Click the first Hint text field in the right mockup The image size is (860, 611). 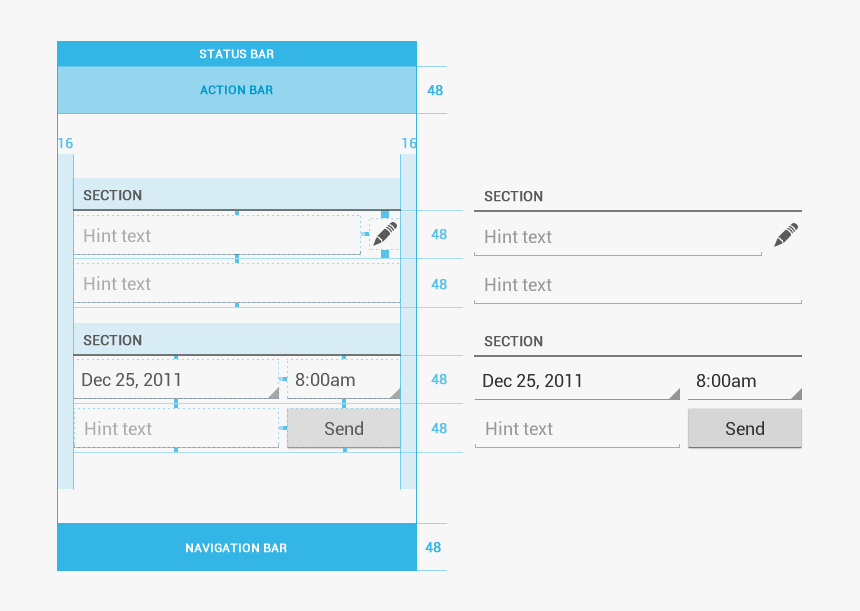pos(617,237)
